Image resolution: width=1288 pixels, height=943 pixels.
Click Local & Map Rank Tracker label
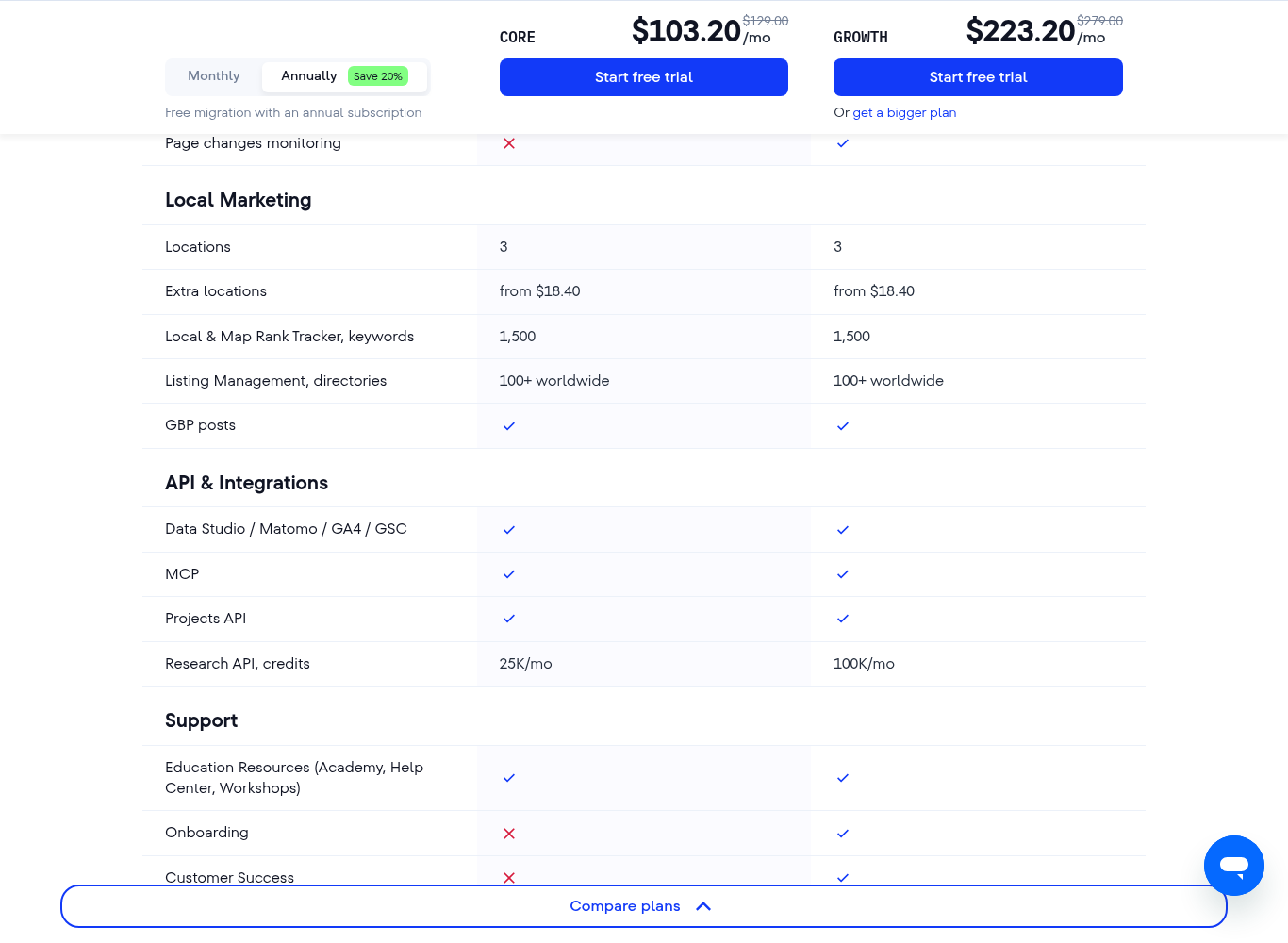click(289, 337)
